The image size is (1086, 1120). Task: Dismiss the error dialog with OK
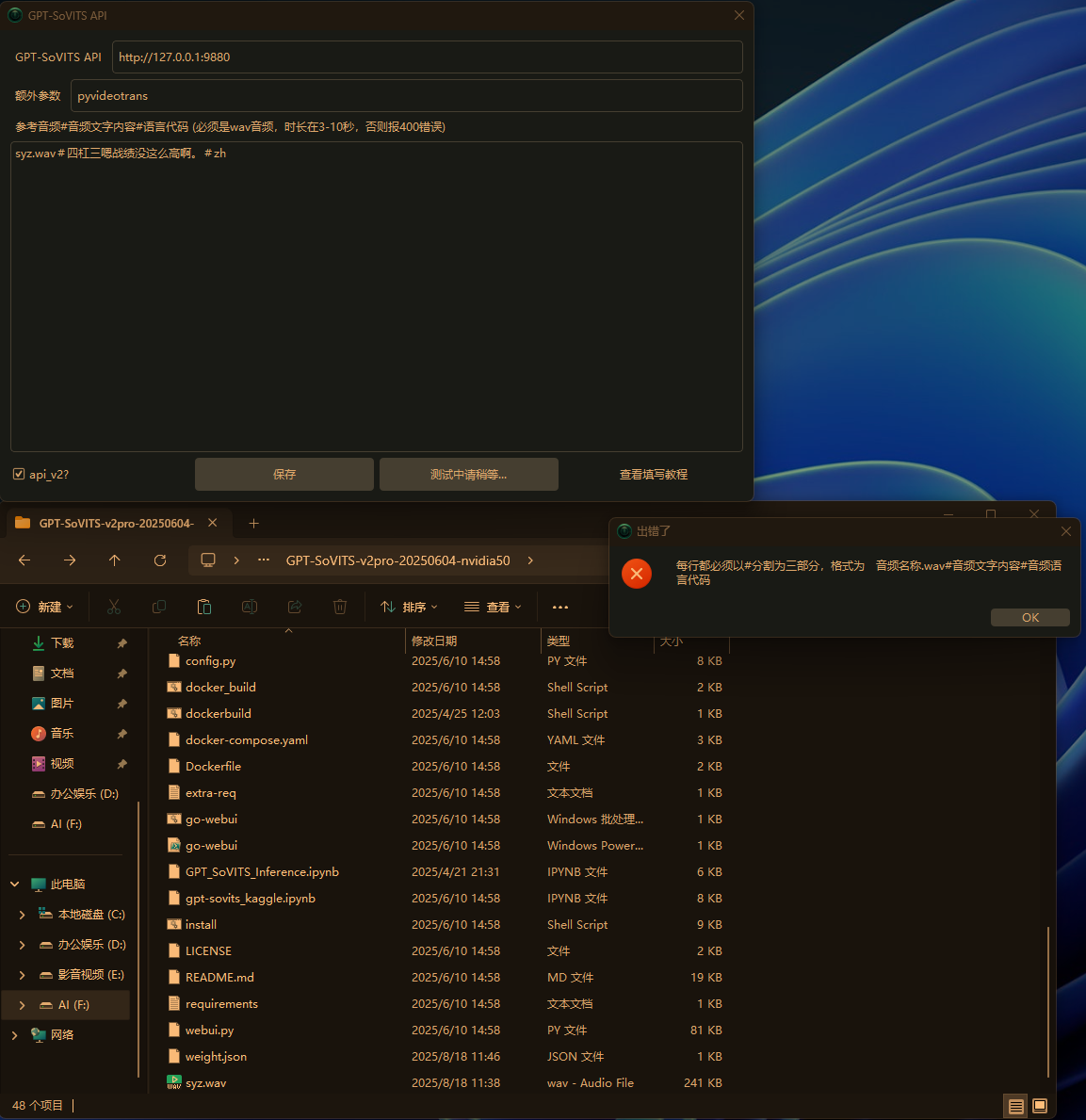(x=1029, y=617)
